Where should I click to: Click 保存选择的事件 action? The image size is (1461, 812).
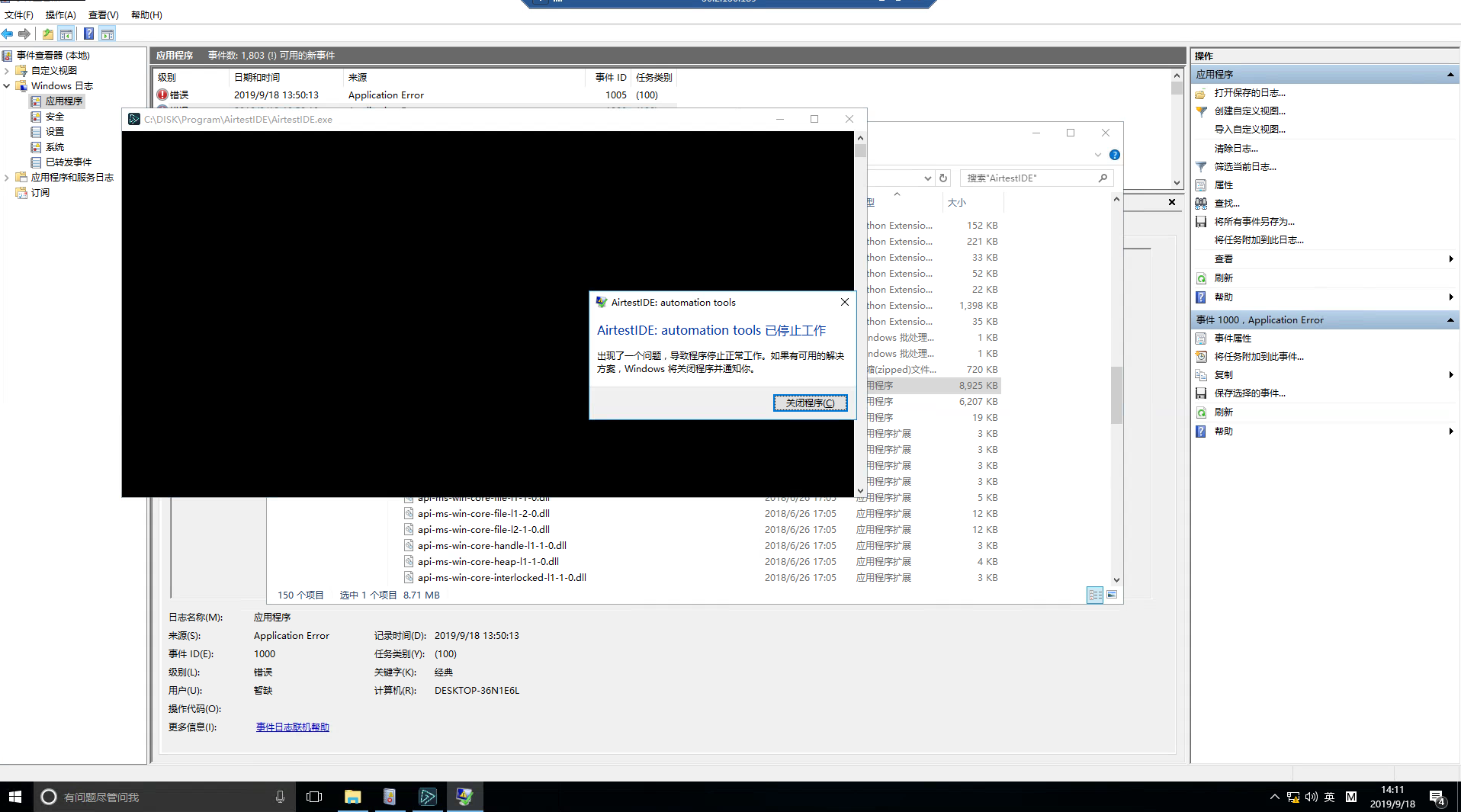[x=1250, y=393]
